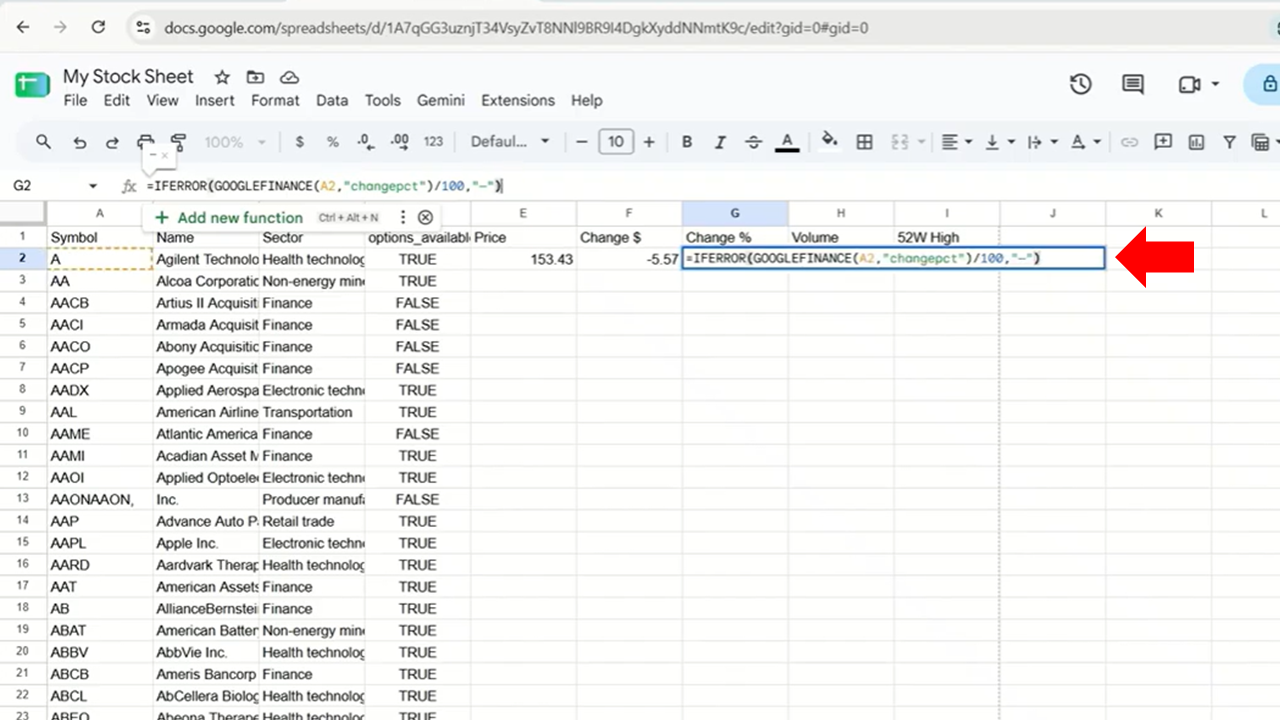Click the undo arrow in toolbar

coord(79,142)
